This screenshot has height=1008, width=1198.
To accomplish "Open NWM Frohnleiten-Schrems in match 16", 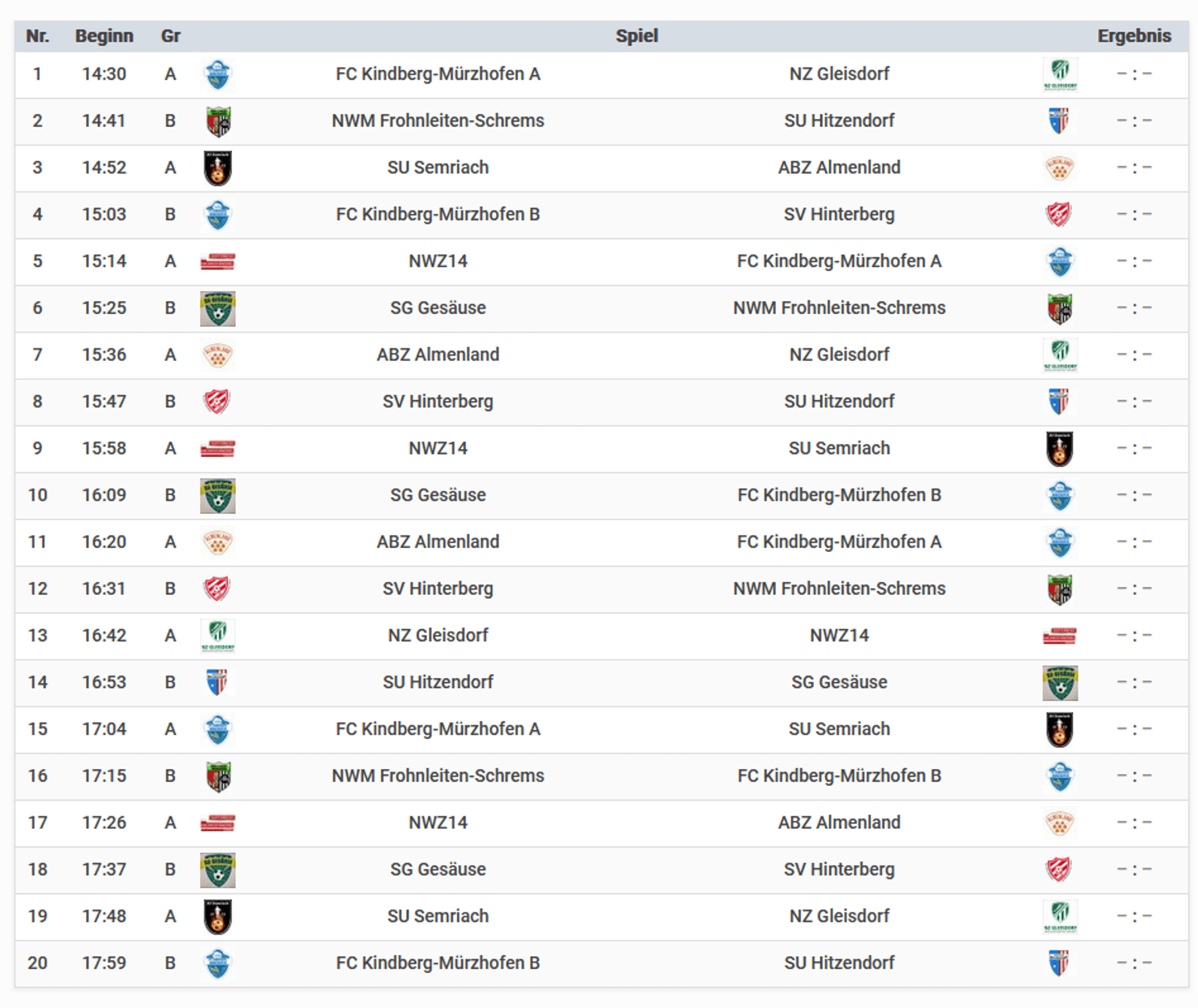I will tap(437, 775).
